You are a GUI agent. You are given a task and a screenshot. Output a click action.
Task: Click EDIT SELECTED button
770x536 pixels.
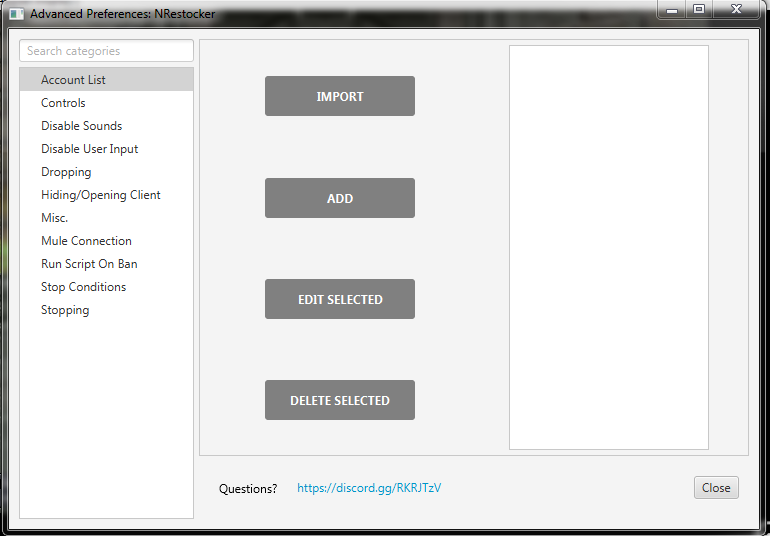pyautogui.click(x=340, y=299)
